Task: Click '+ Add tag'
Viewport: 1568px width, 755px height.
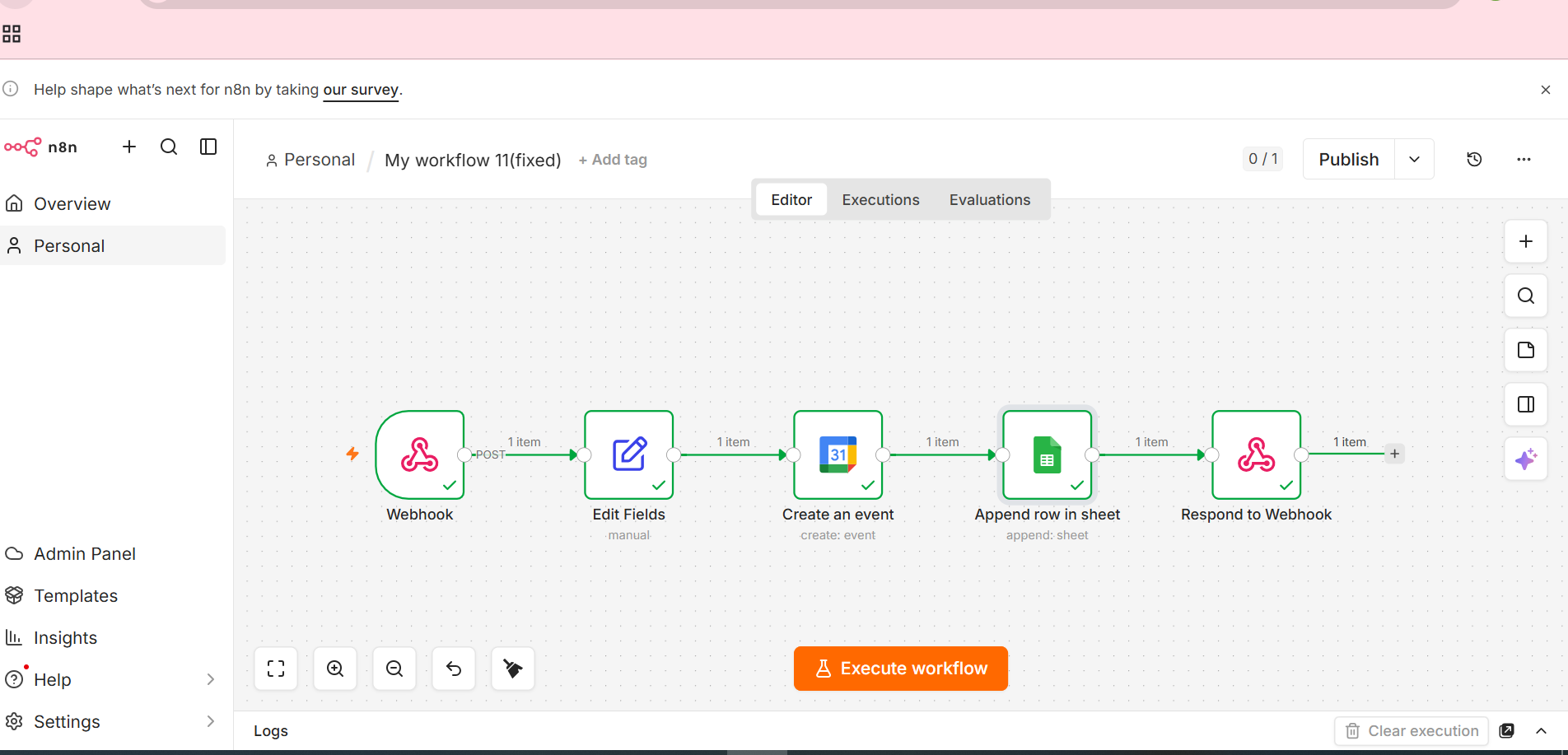Action: point(613,160)
